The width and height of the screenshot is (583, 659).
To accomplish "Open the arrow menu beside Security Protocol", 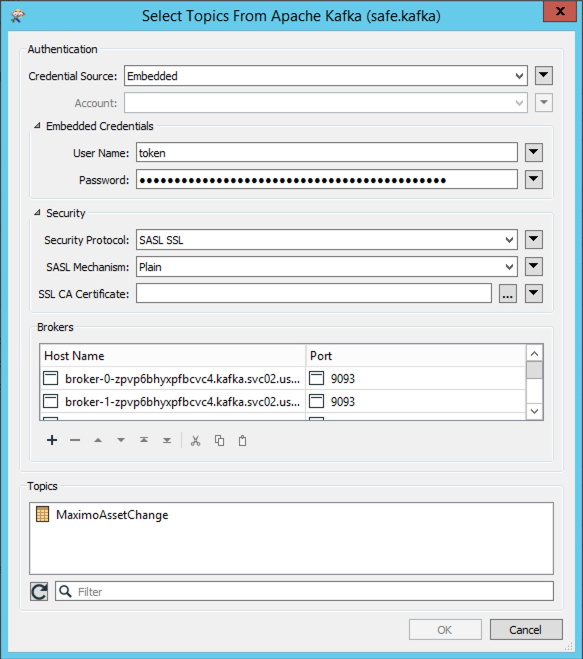I will coord(534,240).
